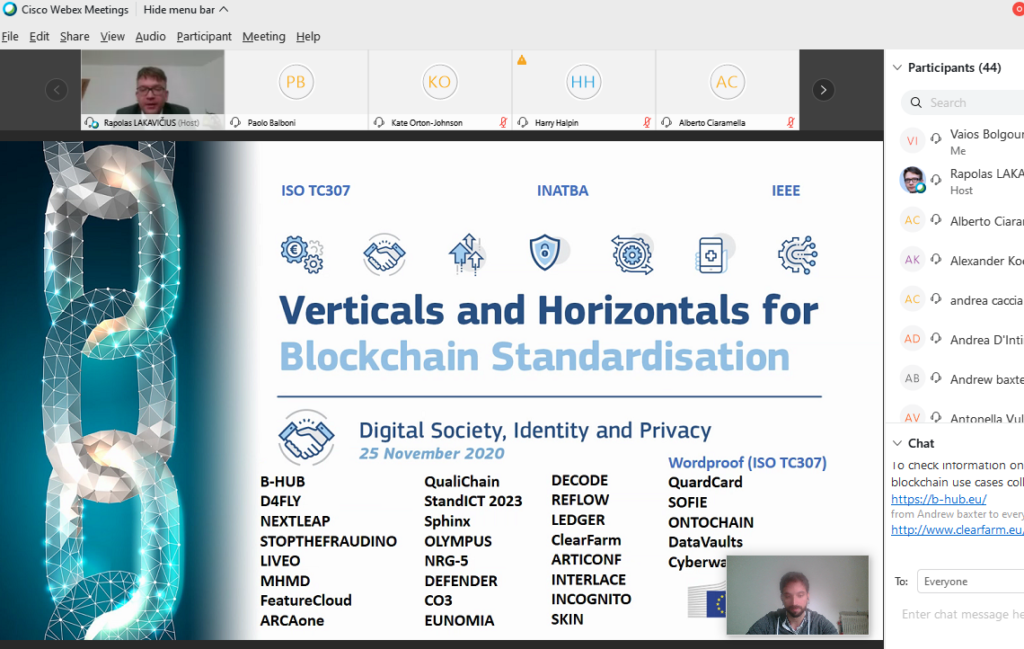Select Kate Orton-Johnson's KO tile

pyautogui.click(x=440, y=89)
